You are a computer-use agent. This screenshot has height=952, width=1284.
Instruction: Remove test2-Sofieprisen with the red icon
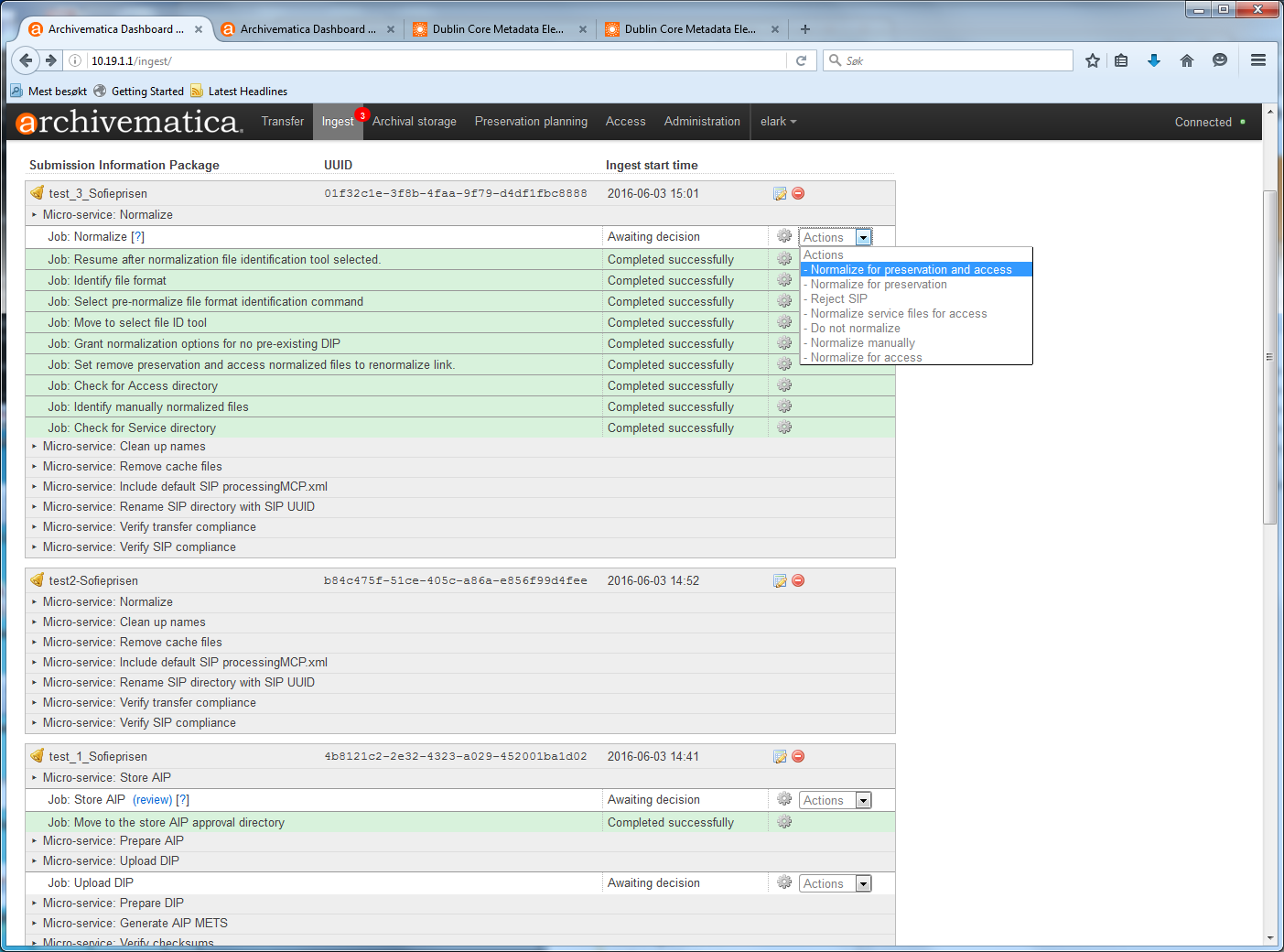[x=798, y=580]
